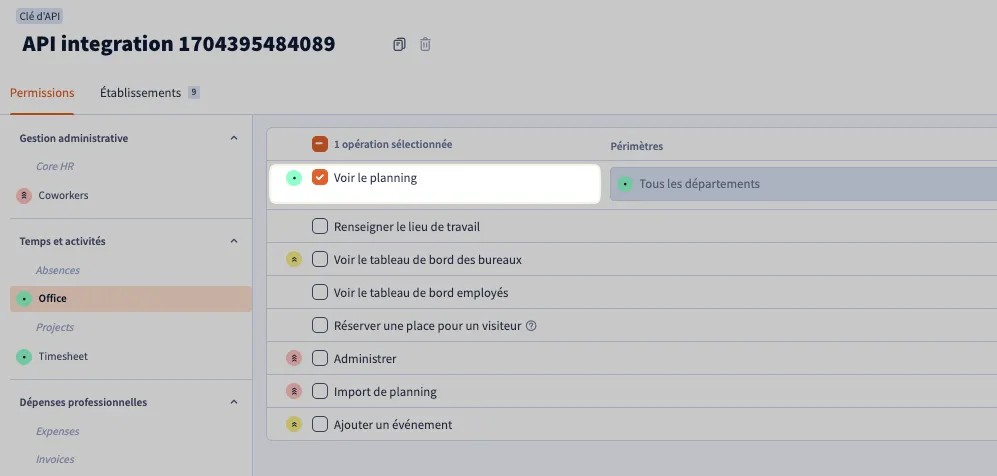Image resolution: width=997 pixels, height=476 pixels.
Task: Delete the API key with the trash icon
Action: pos(425,44)
